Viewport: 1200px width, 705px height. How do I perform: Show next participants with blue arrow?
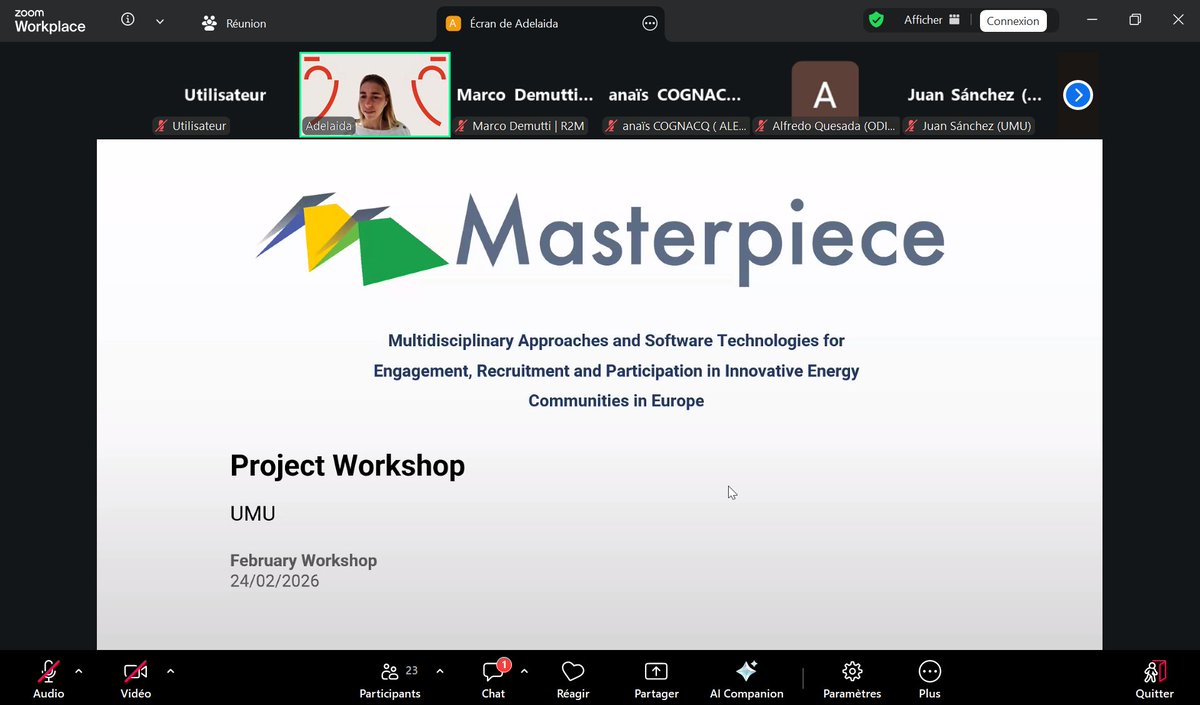(1077, 95)
